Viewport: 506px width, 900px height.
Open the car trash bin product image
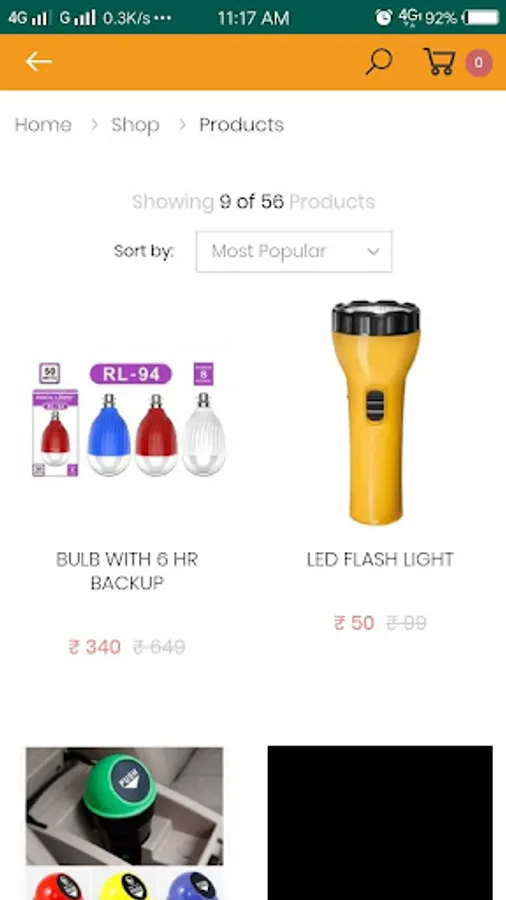124,823
